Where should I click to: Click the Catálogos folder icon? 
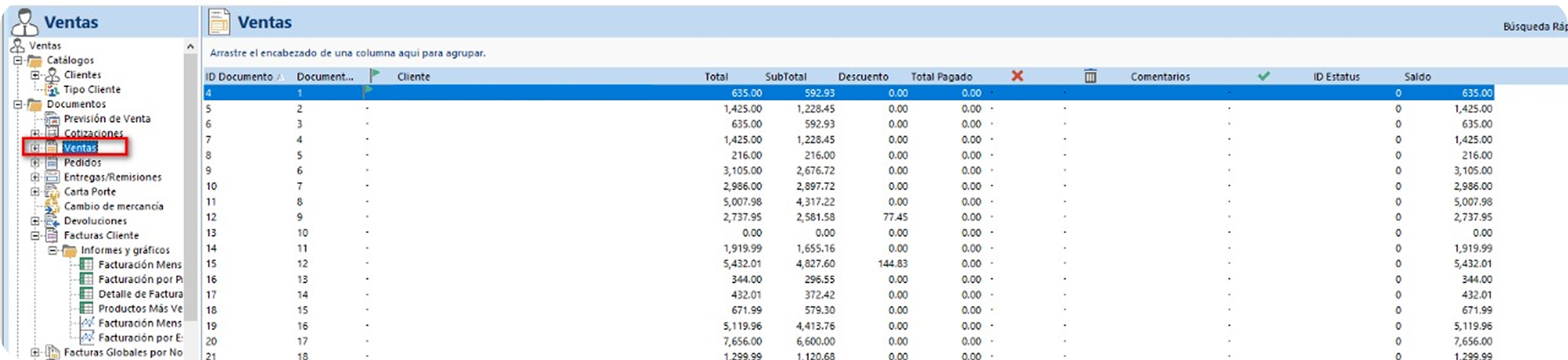[34, 61]
